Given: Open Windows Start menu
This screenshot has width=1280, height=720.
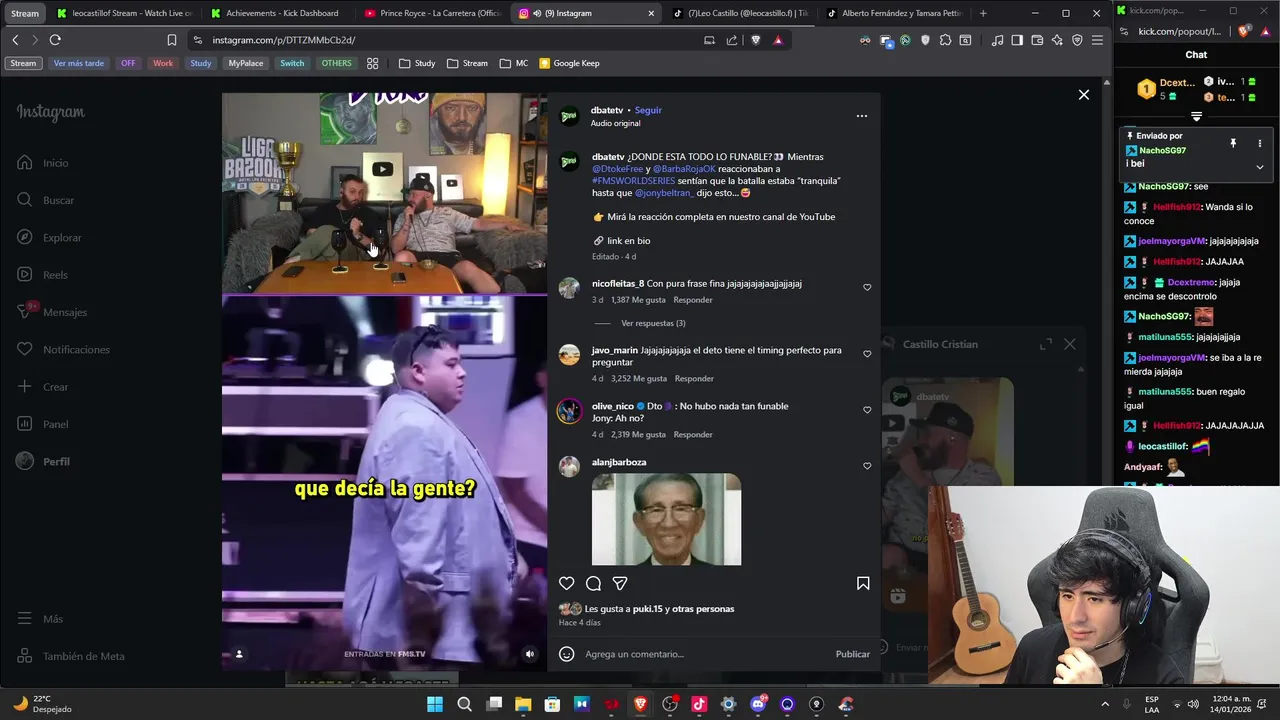Looking at the screenshot, I should (435, 704).
